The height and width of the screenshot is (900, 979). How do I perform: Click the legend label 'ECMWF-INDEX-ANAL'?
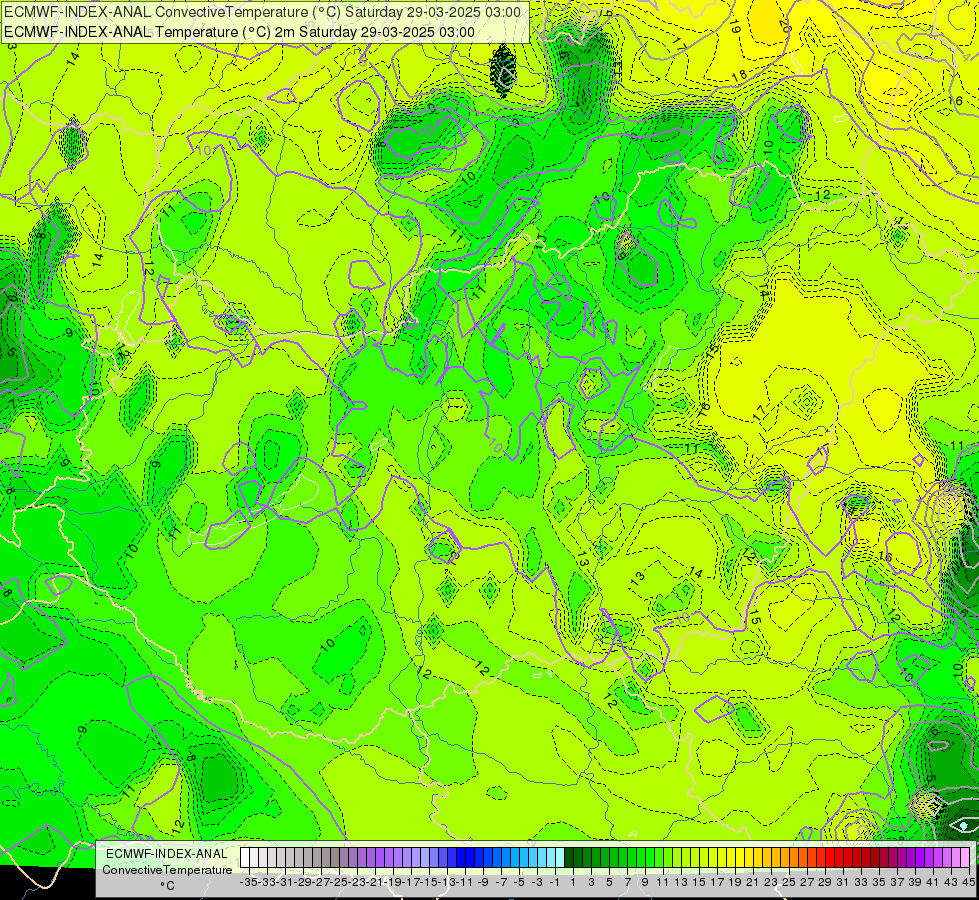167,854
